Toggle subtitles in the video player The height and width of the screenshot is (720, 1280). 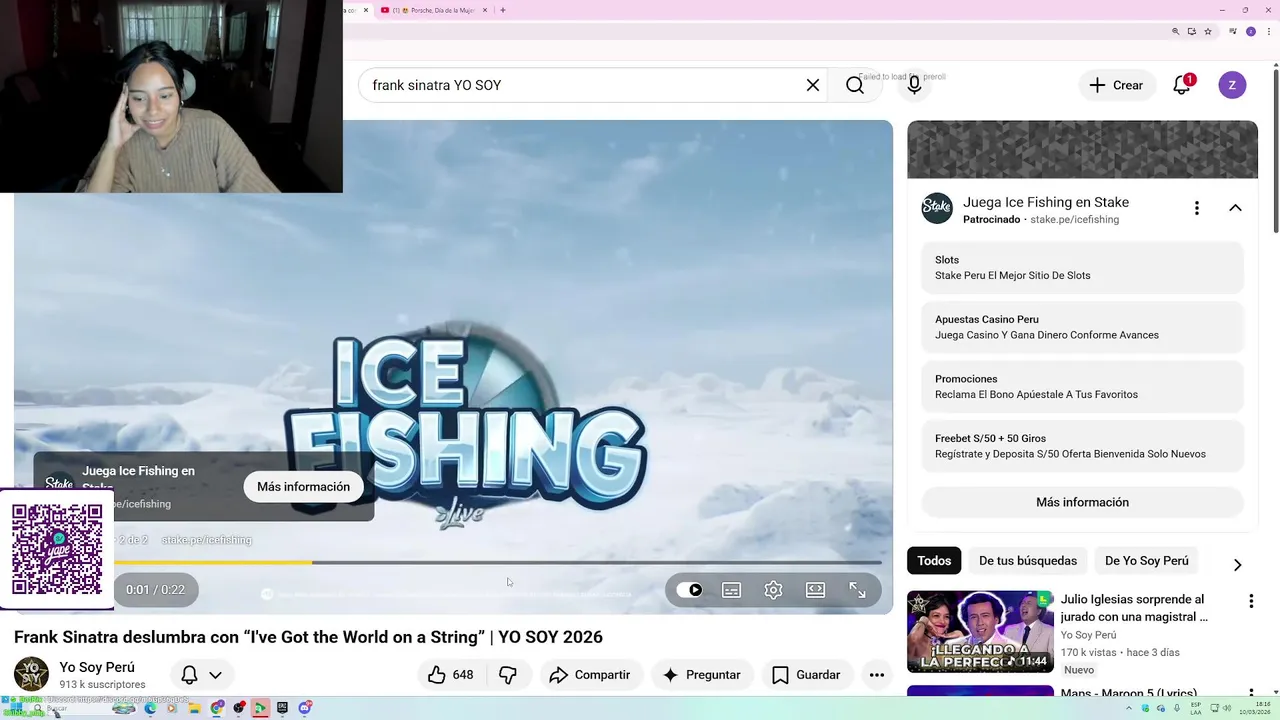click(731, 590)
